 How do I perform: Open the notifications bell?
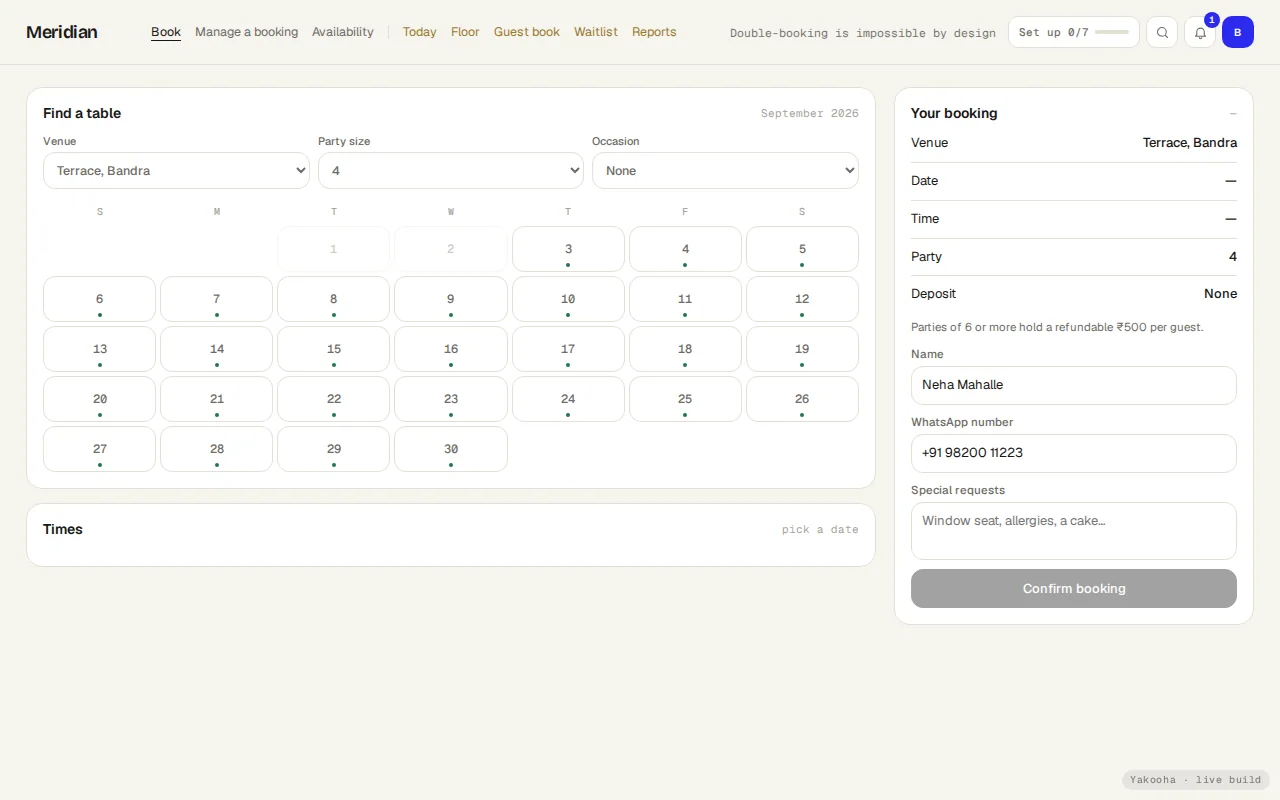1200,32
